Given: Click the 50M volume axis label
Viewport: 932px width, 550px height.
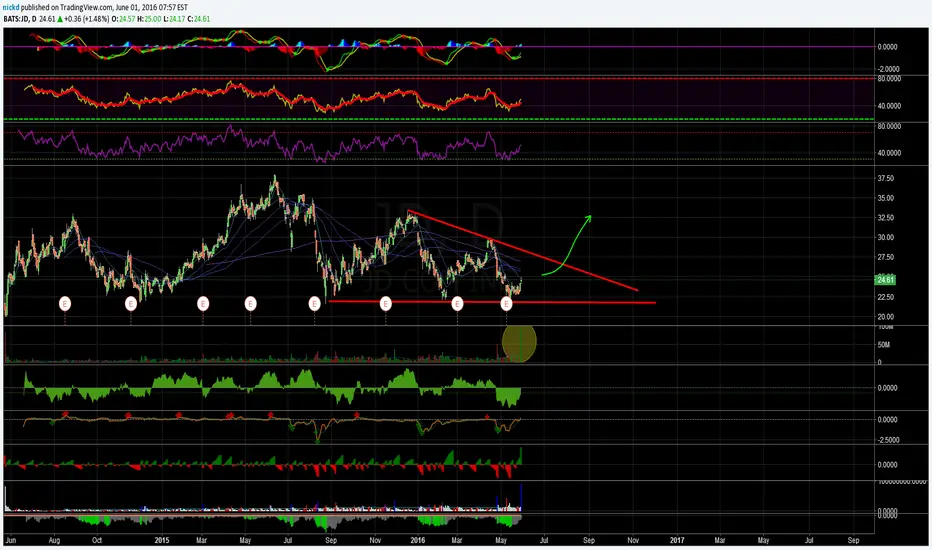Looking at the screenshot, I should click(x=883, y=345).
